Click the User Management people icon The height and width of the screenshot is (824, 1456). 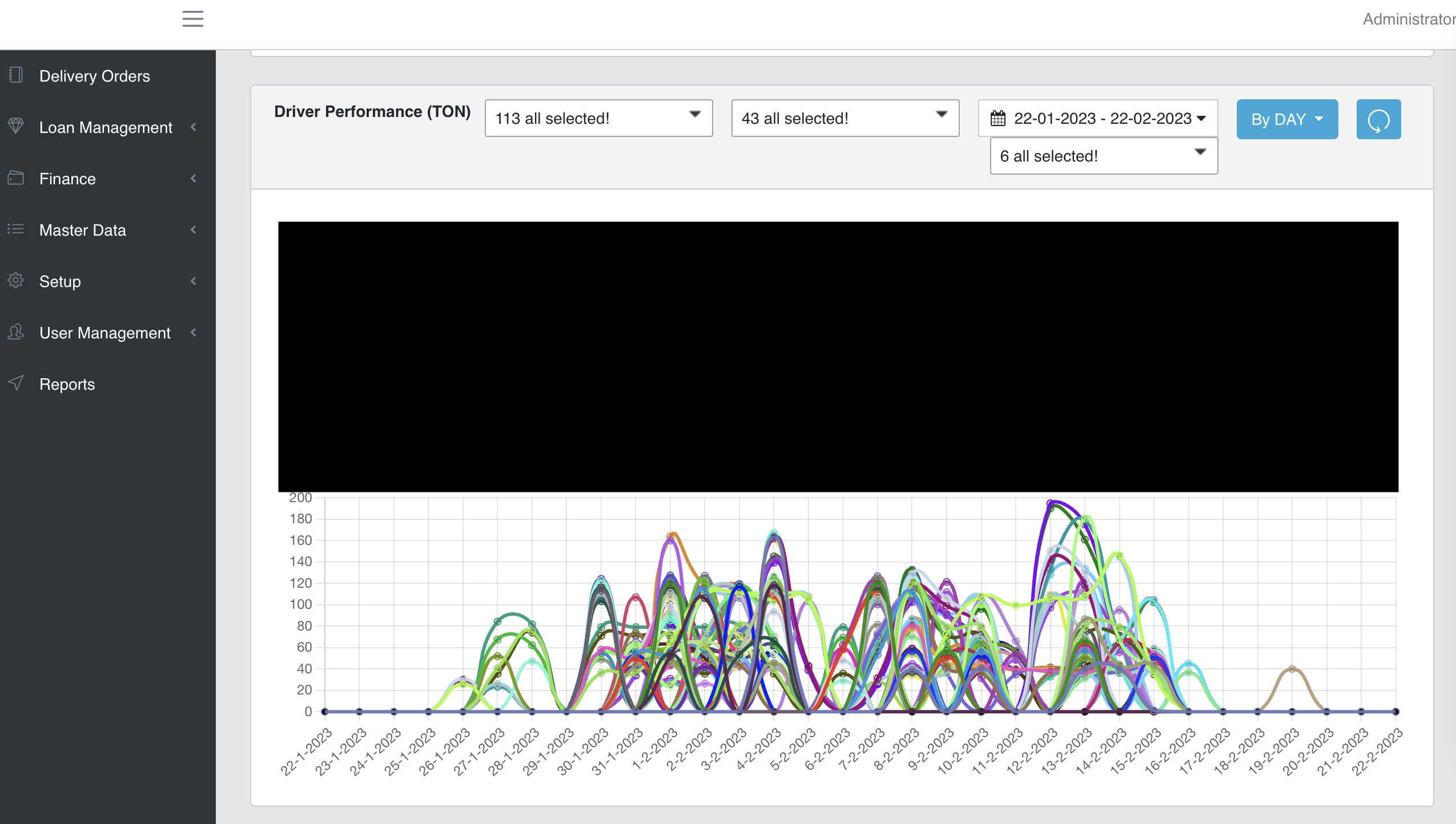coord(16,332)
